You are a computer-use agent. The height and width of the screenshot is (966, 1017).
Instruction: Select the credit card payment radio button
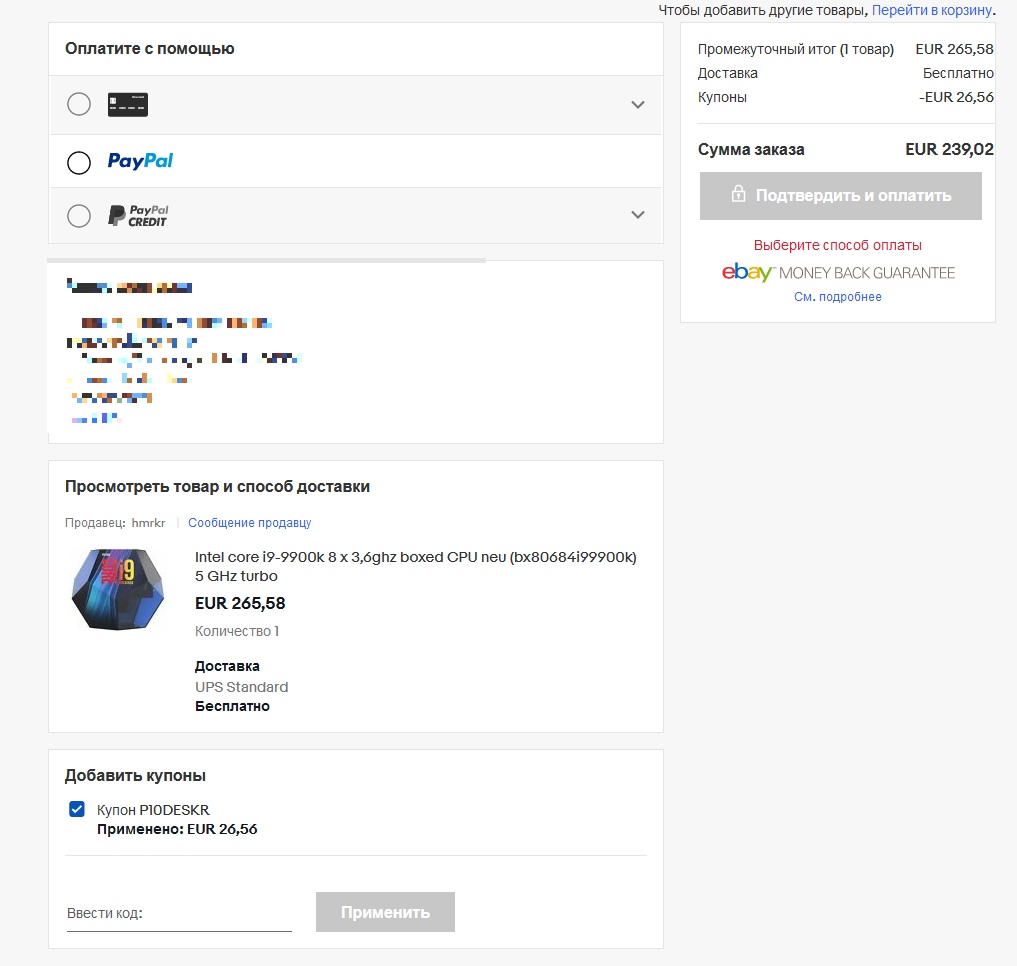pyautogui.click(x=79, y=104)
